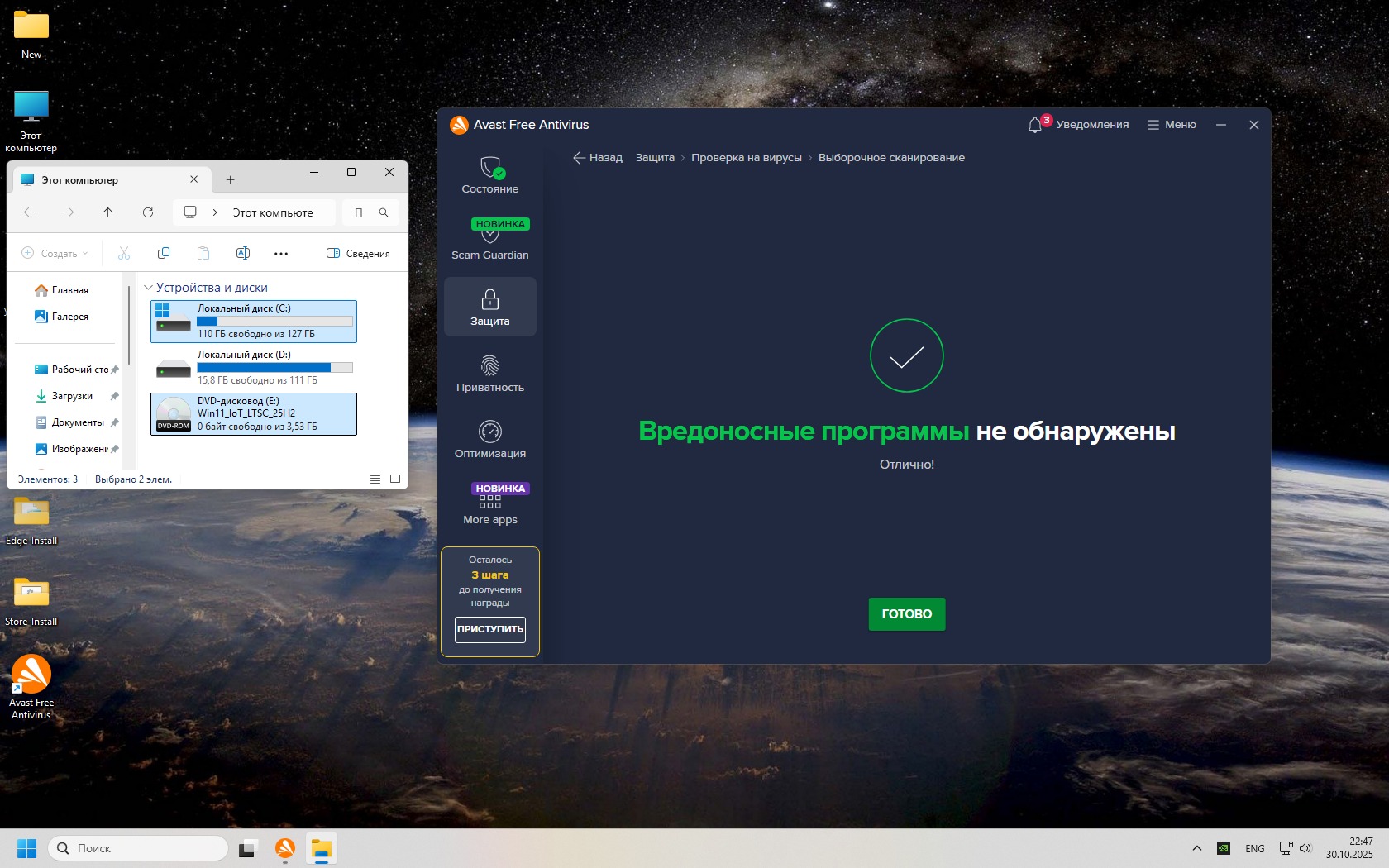The height and width of the screenshot is (868, 1389).
Task: Open the Scam Guardian section in Avast
Action: click(x=489, y=241)
